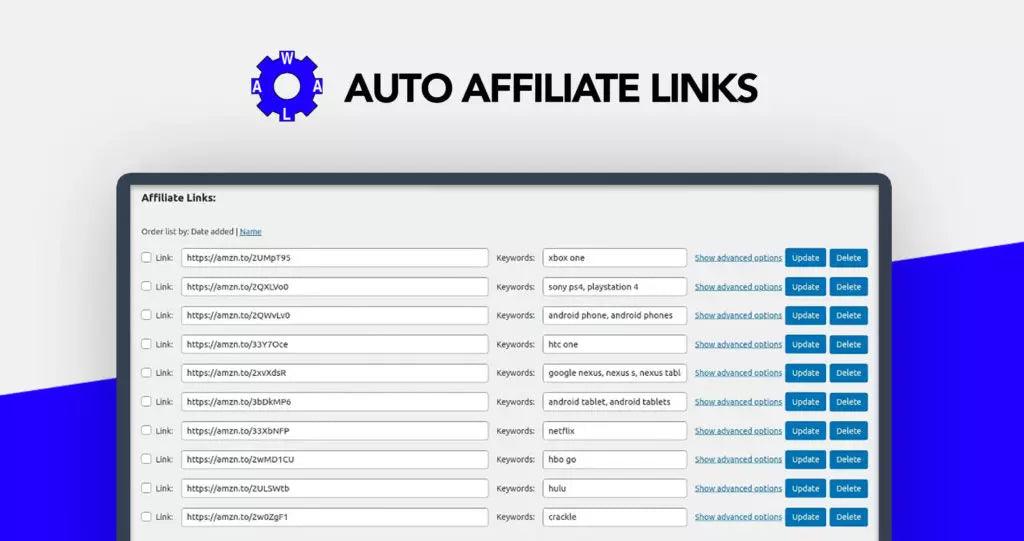Update the android phone keywords row
The image size is (1024, 541).
(x=805, y=316)
